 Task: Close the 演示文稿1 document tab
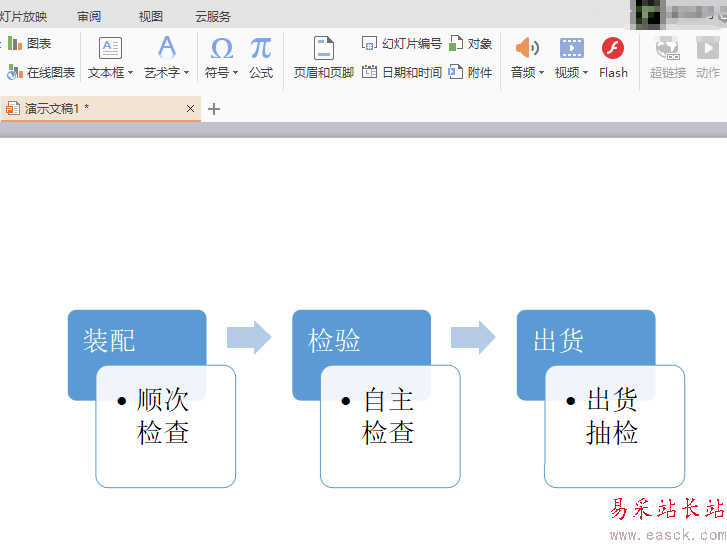point(190,109)
